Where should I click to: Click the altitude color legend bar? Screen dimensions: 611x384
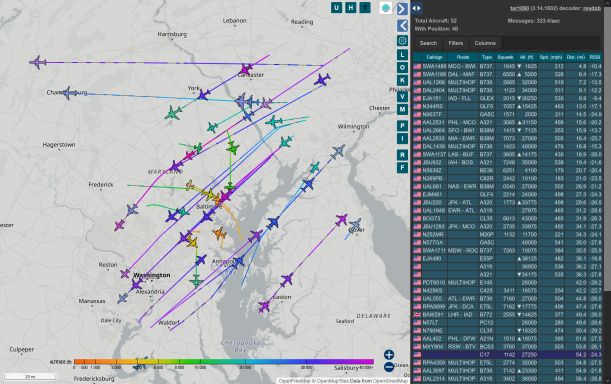click(224, 362)
